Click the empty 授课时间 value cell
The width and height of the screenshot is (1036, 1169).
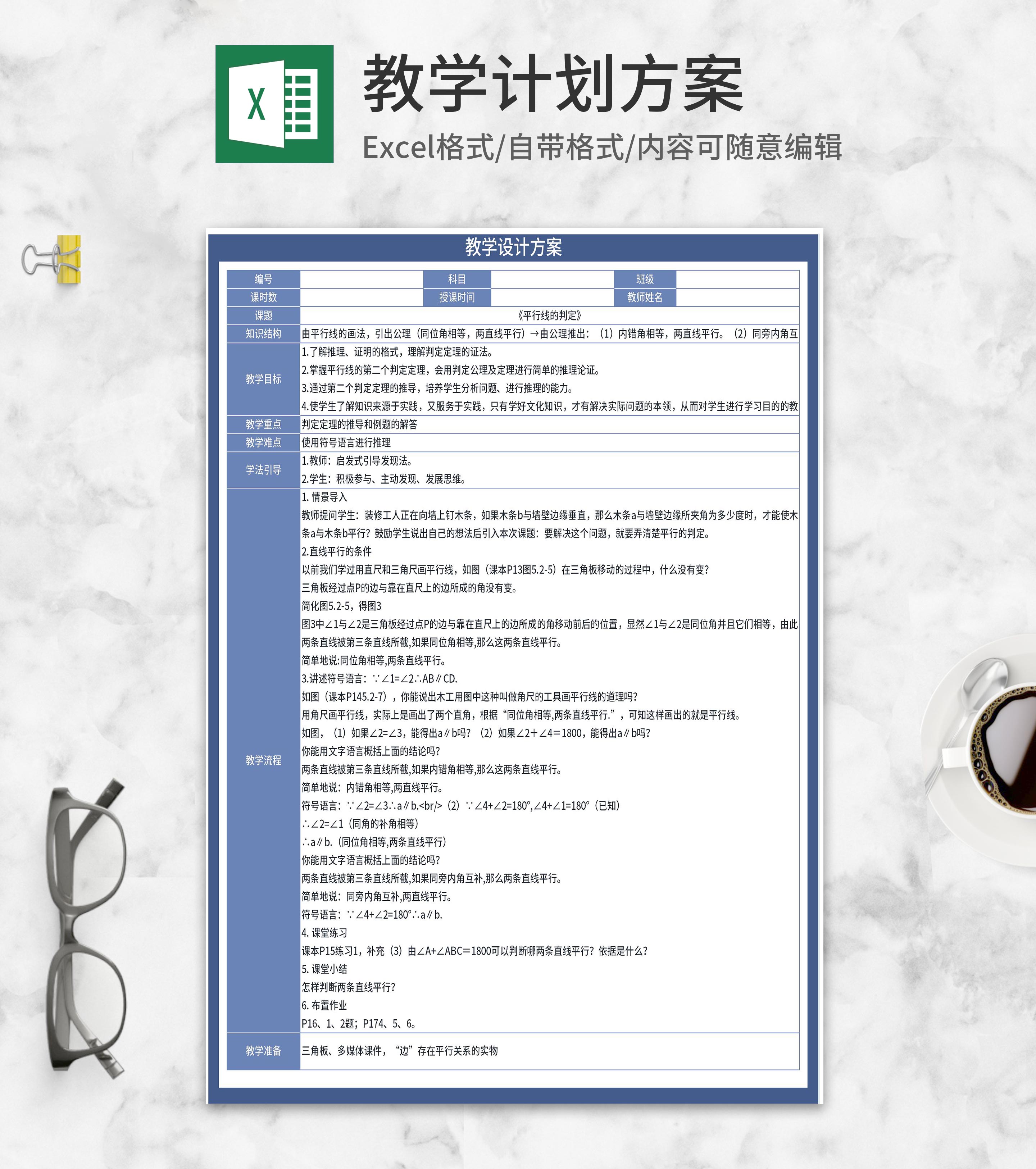coord(551,297)
